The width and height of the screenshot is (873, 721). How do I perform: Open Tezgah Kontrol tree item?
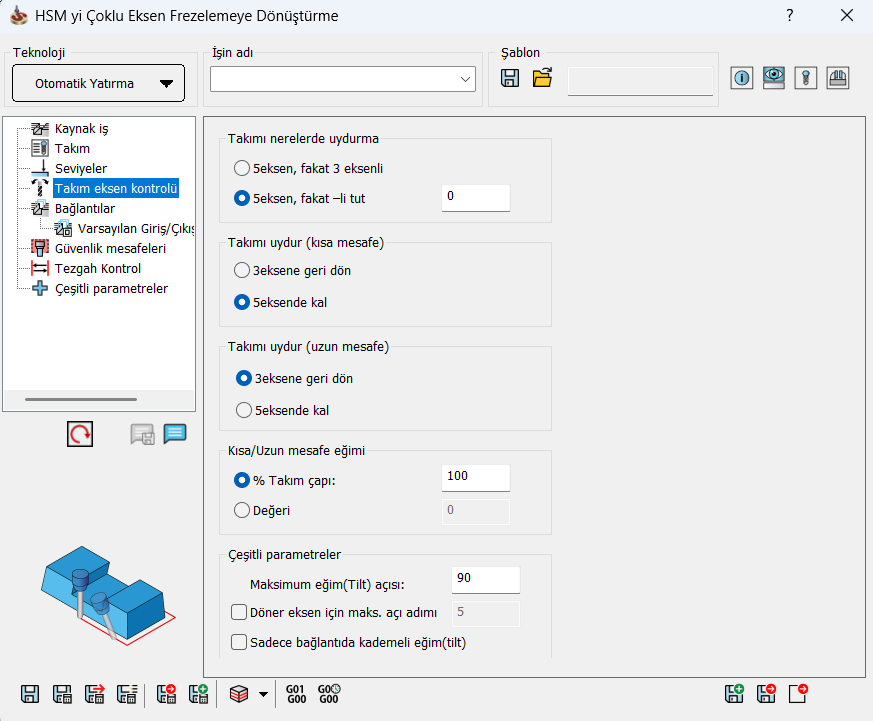[x=97, y=268]
